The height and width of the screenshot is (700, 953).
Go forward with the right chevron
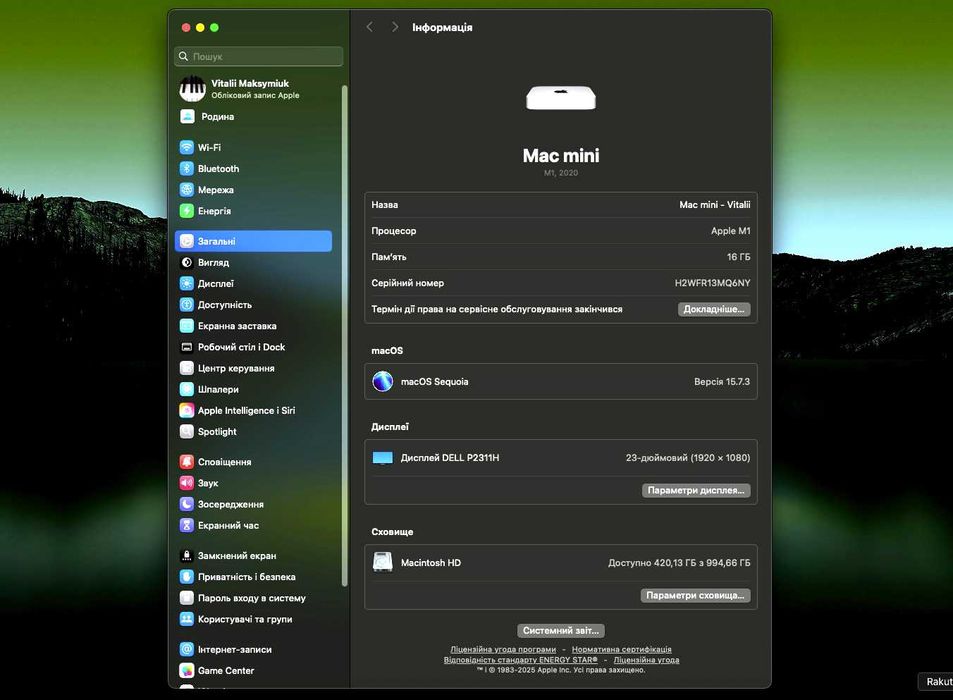click(395, 27)
